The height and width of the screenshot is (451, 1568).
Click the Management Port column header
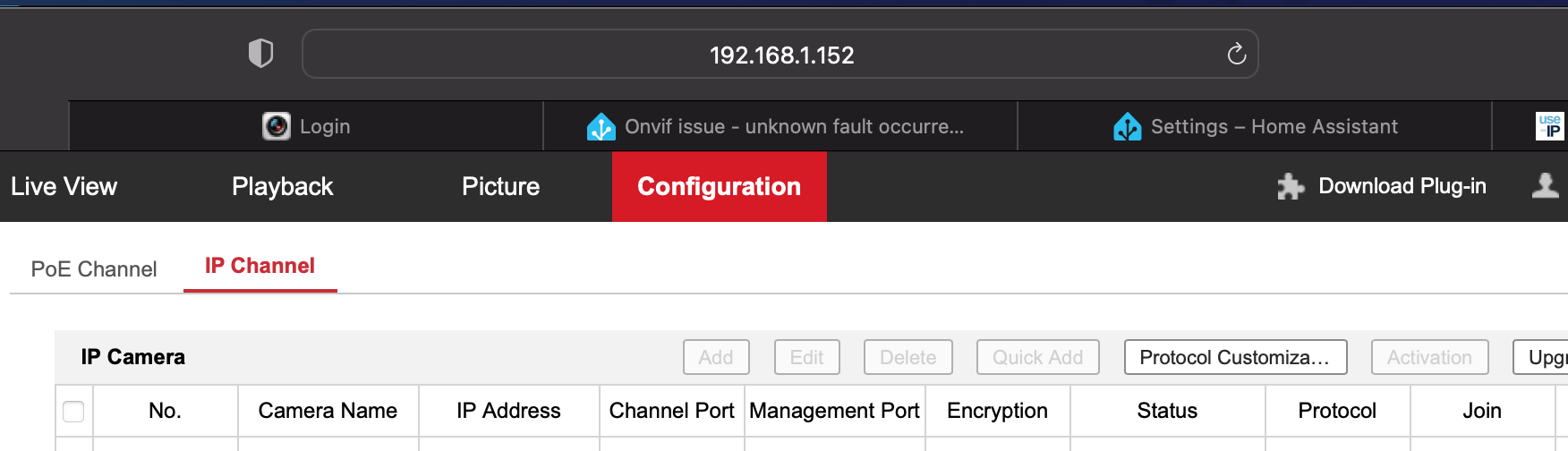point(835,411)
